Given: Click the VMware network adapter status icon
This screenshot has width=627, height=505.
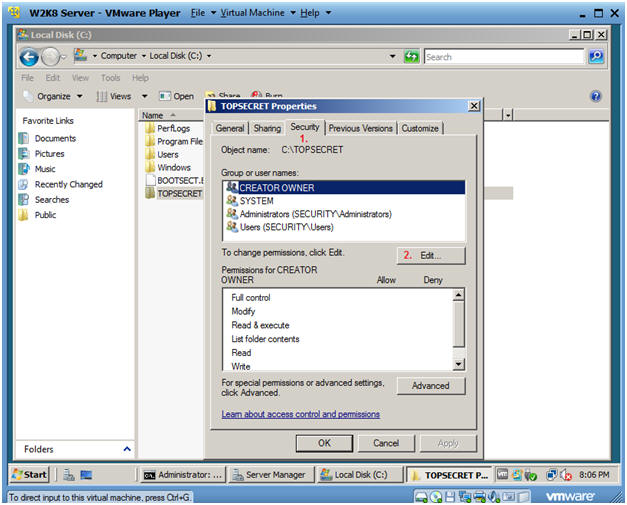Looking at the screenshot, I should click(465, 497).
